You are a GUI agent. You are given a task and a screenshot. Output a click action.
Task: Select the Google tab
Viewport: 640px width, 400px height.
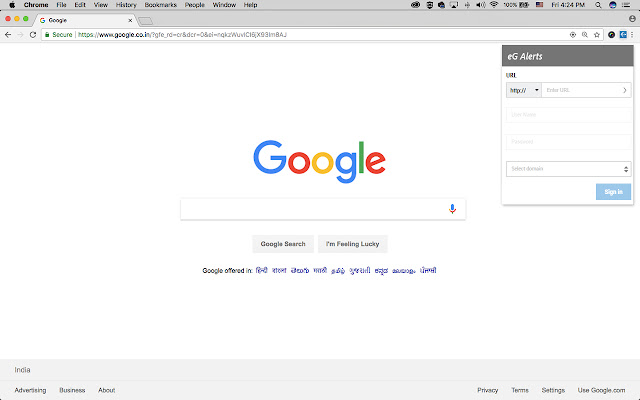[x=86, y=20]
